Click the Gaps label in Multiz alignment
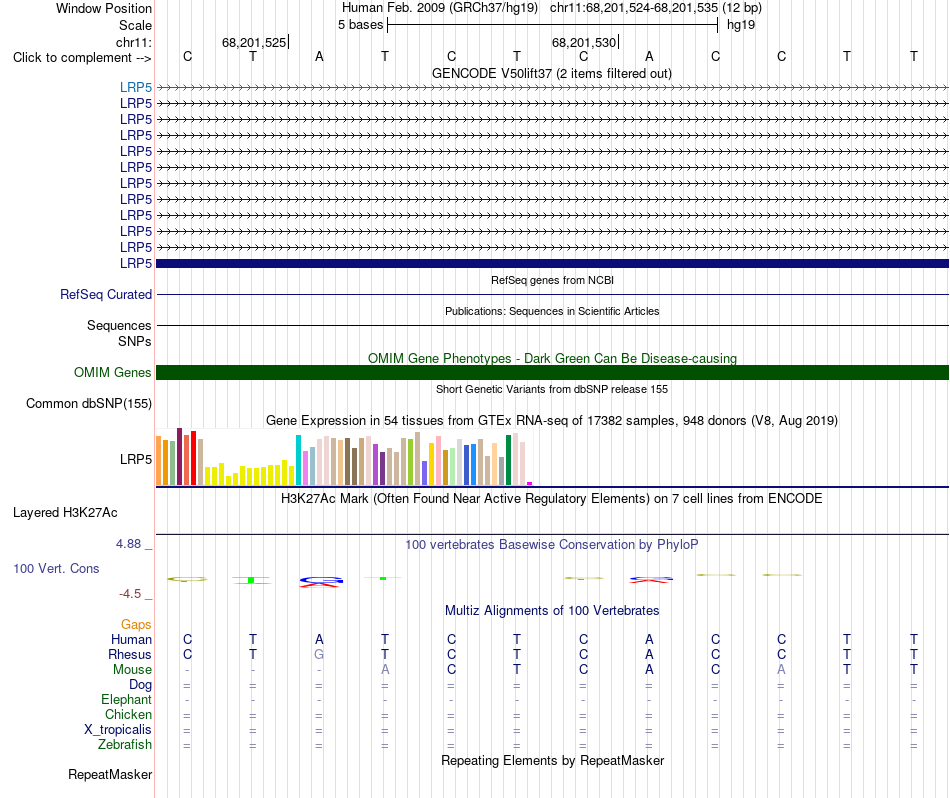 tap(136, 624)
